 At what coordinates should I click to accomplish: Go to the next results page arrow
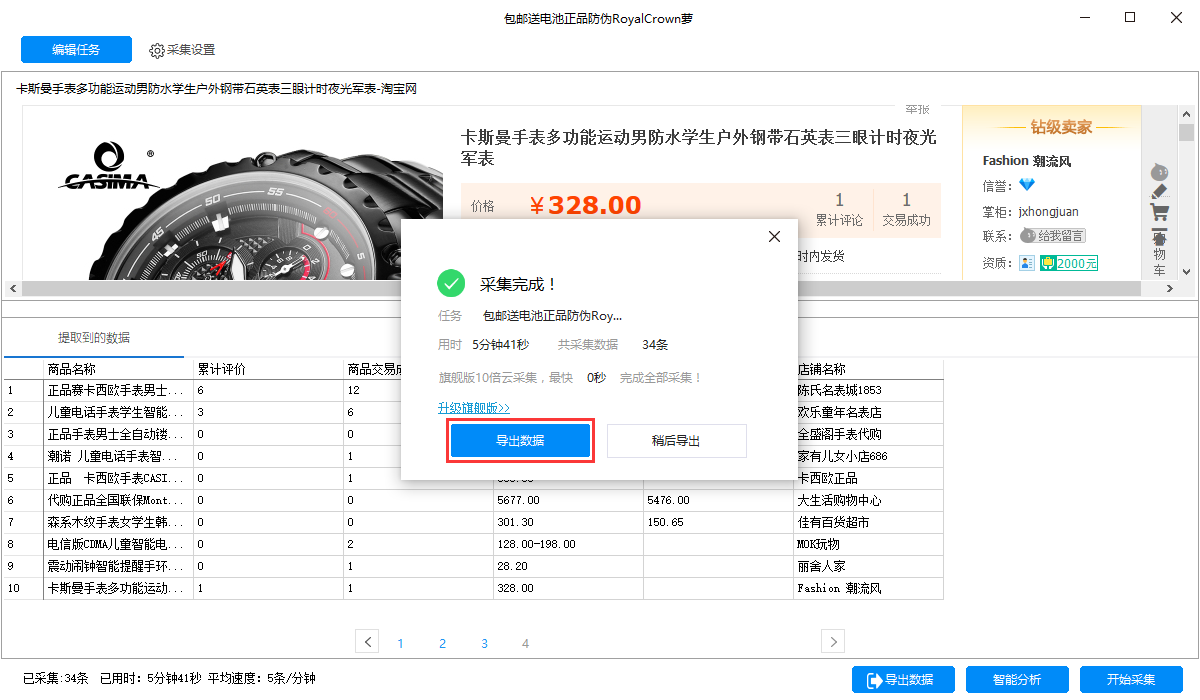833,641
